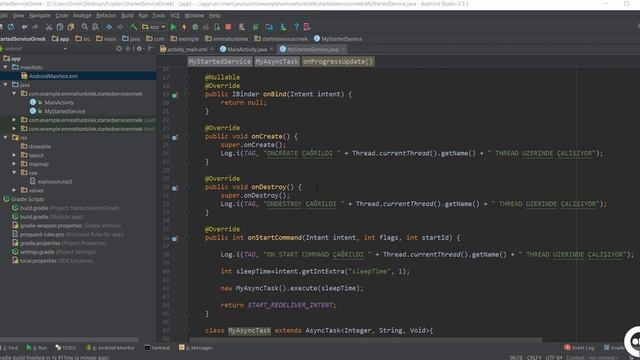Screen dimensions: 640x360
Task: Click the Sync (refresh) toolbar icon
Action: (11, 27)
